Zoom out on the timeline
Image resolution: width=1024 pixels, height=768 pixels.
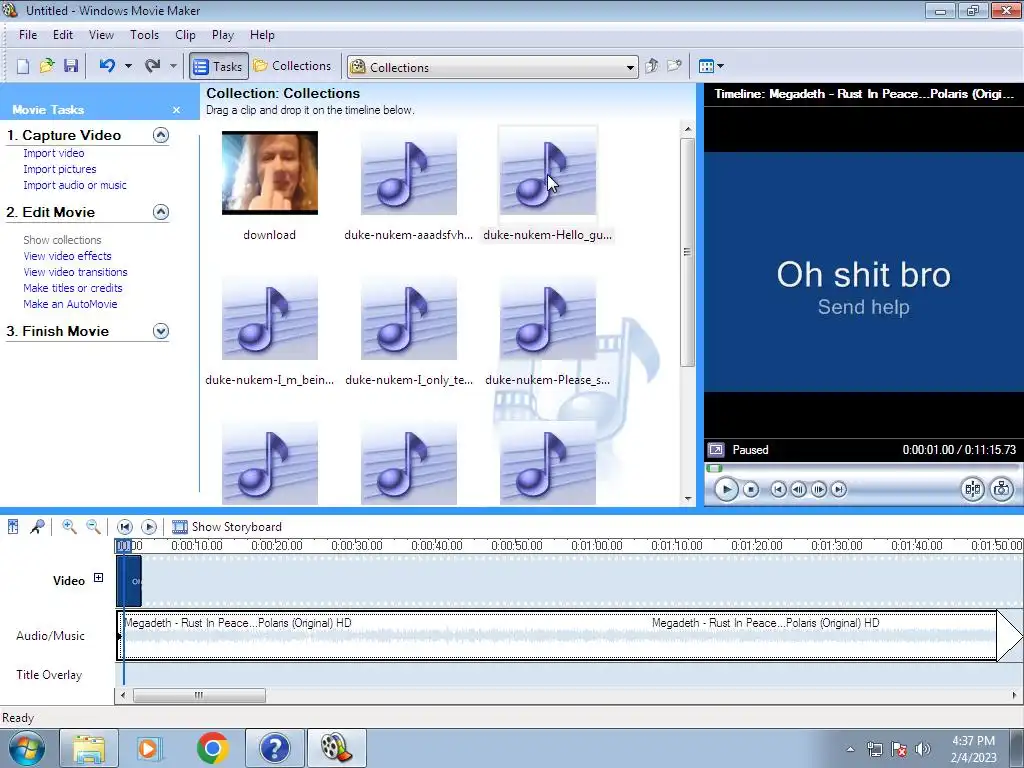93,526
